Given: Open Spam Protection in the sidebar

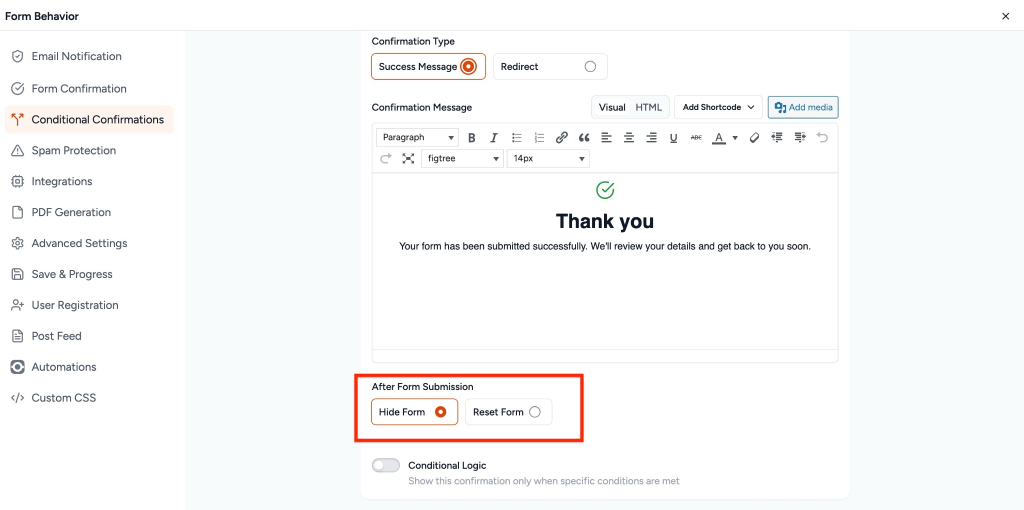Looking at the screenshot, I should tap(74, 151).
